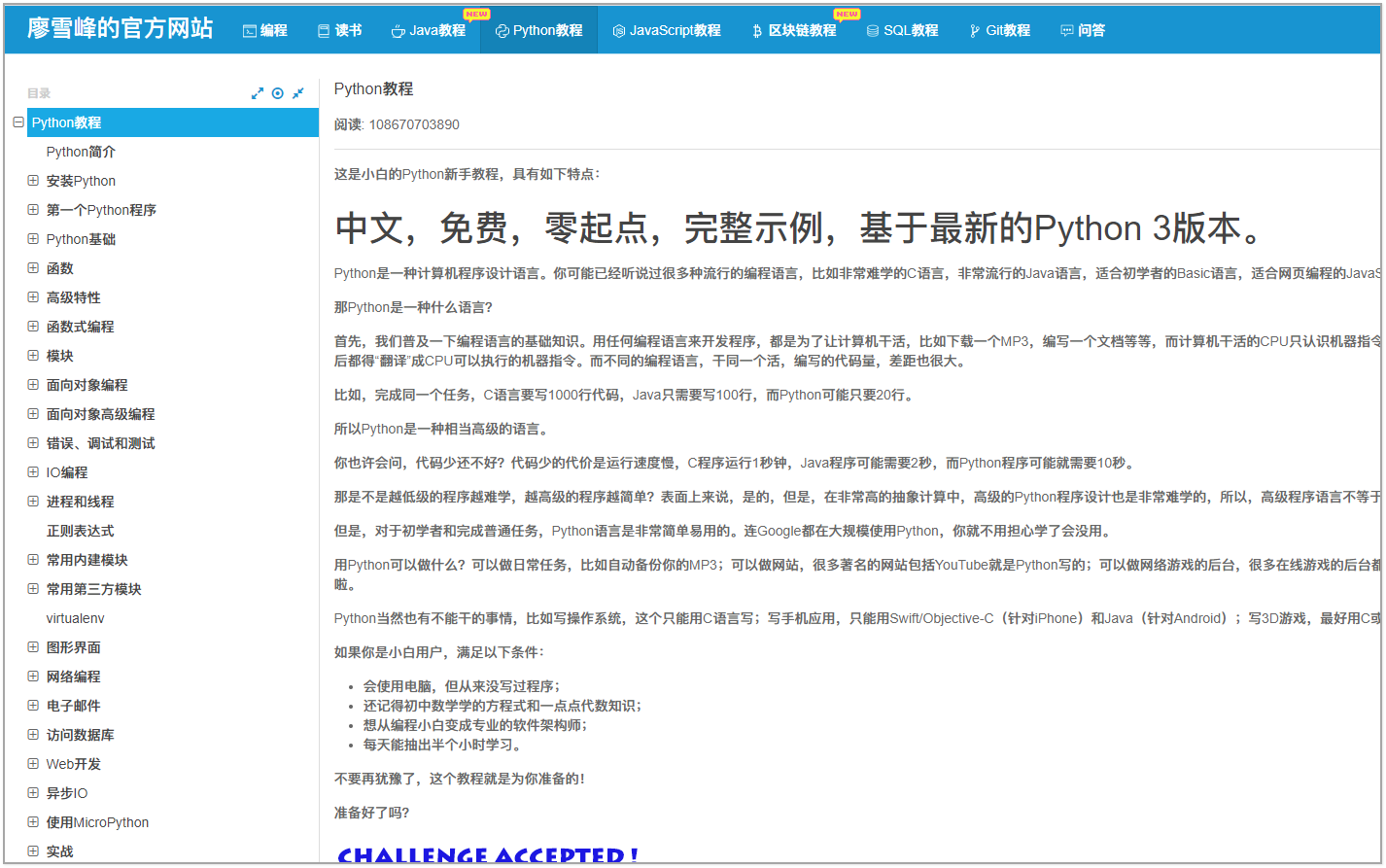This screenshot has width=1386, height=868.
Task: Expand the 函数式编程 tree node
Action: [33, 327]
